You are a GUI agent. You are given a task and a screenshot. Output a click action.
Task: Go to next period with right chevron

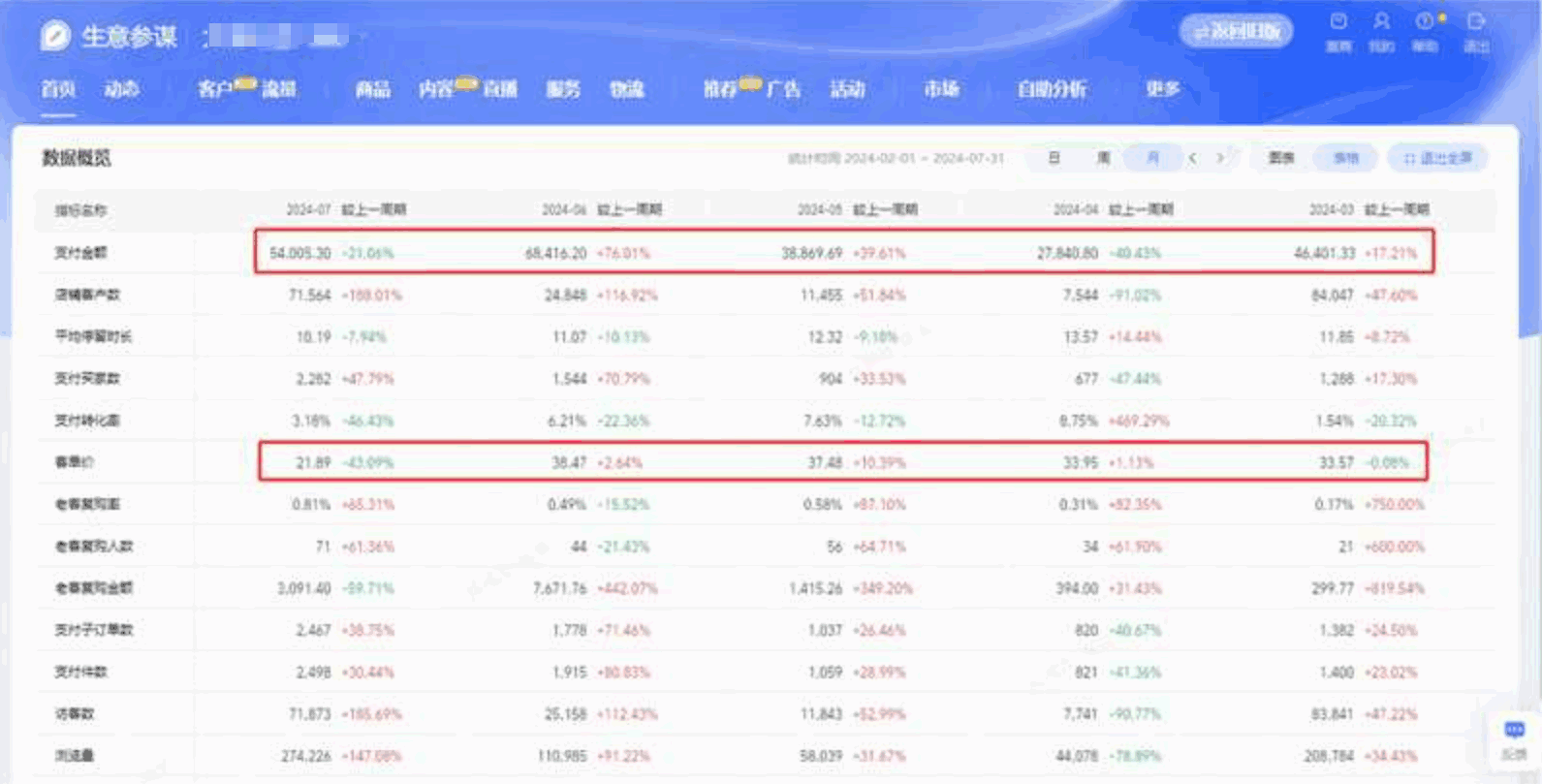1220,158
